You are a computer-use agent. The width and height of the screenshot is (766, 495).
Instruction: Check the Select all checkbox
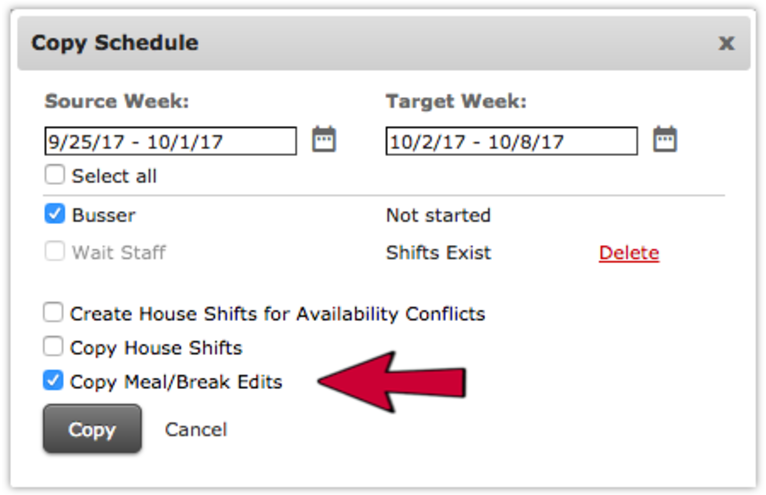pyautogui.click(x=54, y=174)
